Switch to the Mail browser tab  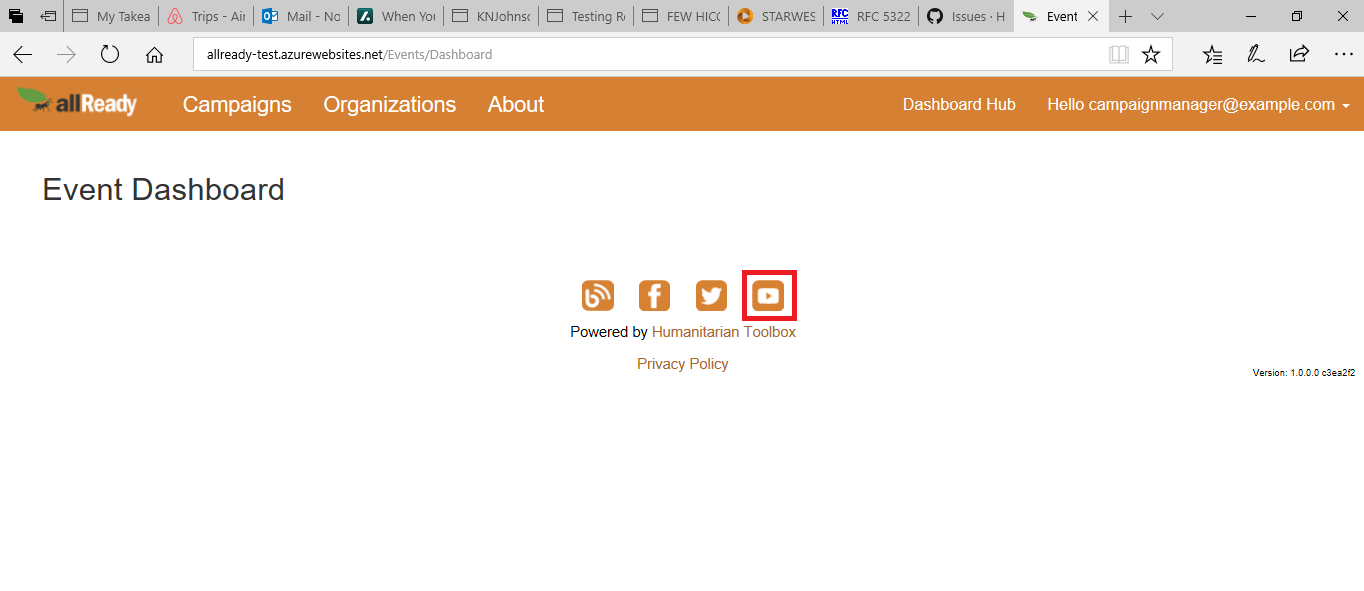301,16
